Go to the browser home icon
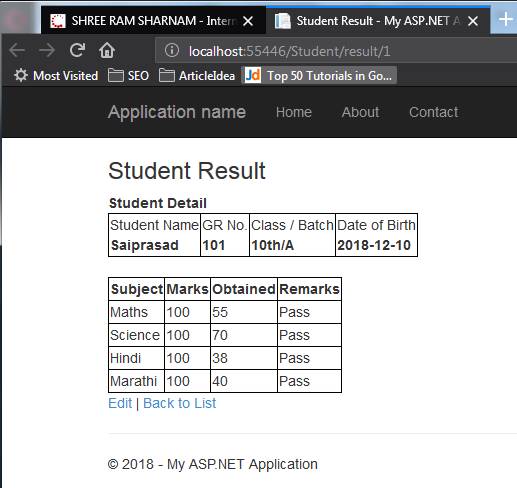 107,50
